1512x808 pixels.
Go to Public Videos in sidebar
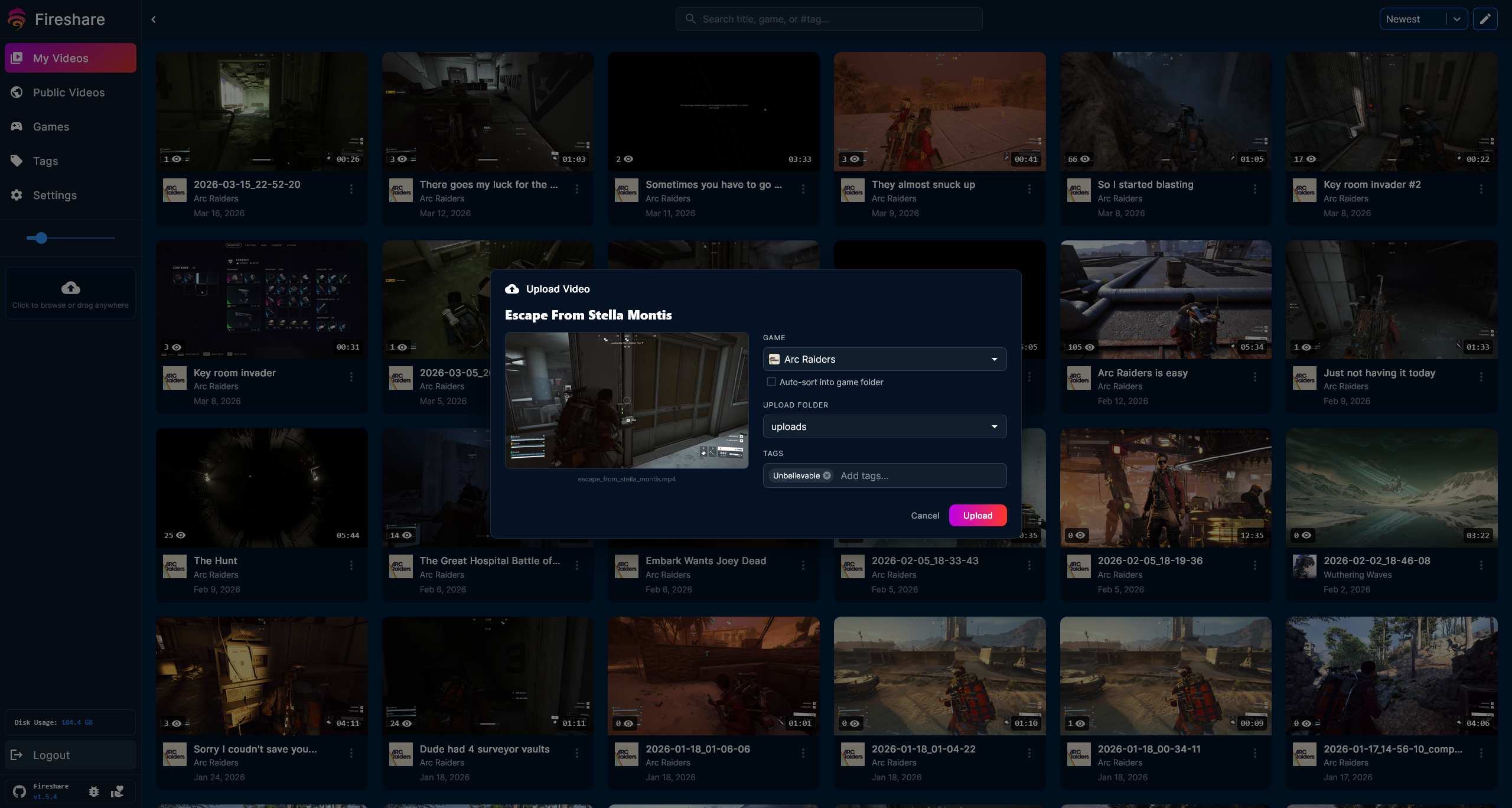tap(69, 93)
